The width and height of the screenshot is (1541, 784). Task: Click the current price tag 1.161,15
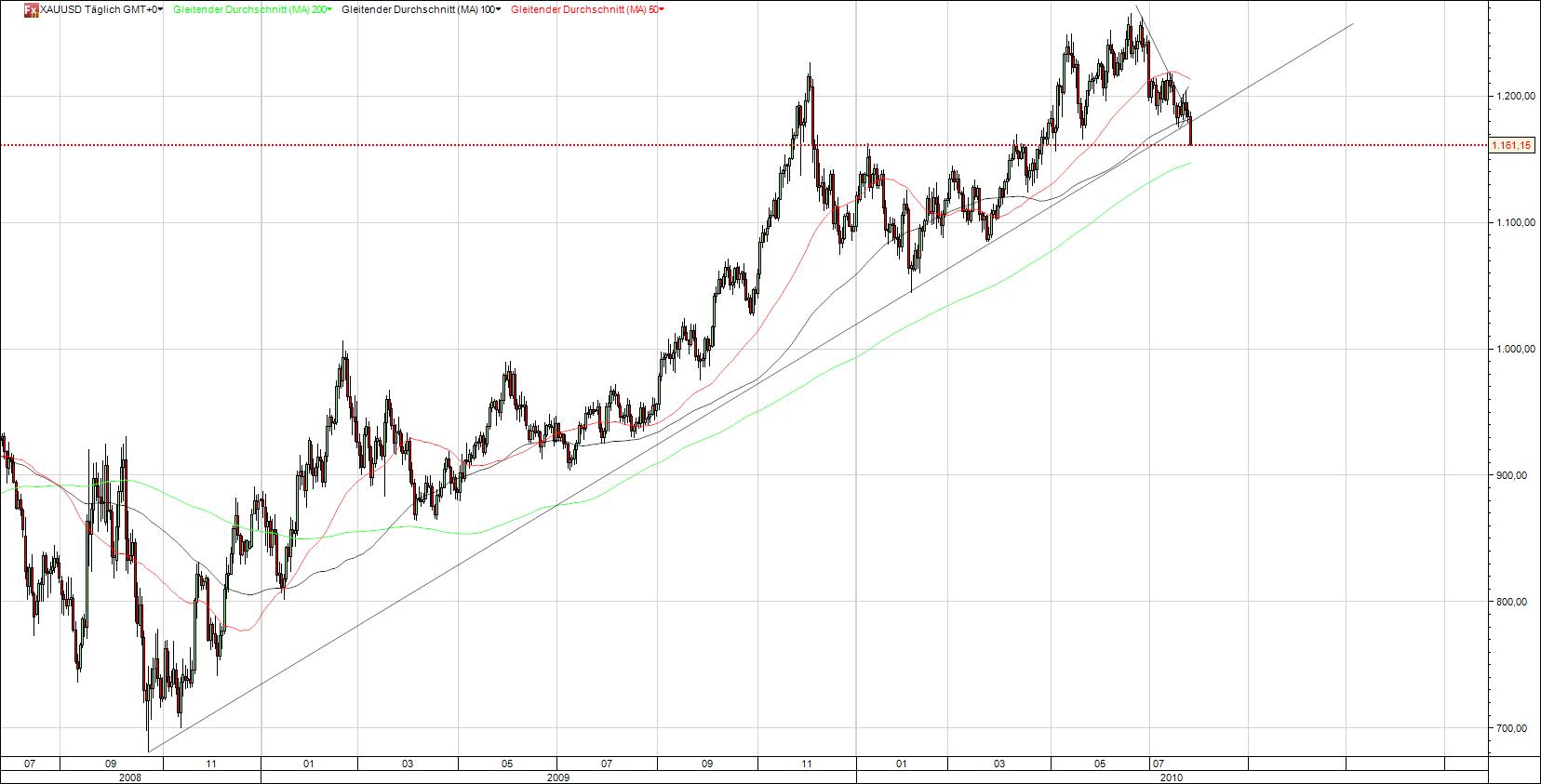[1512, 145]
